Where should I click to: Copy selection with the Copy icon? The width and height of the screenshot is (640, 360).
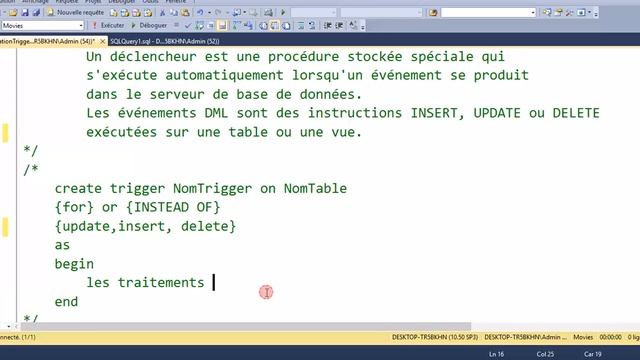click(173, 13)
